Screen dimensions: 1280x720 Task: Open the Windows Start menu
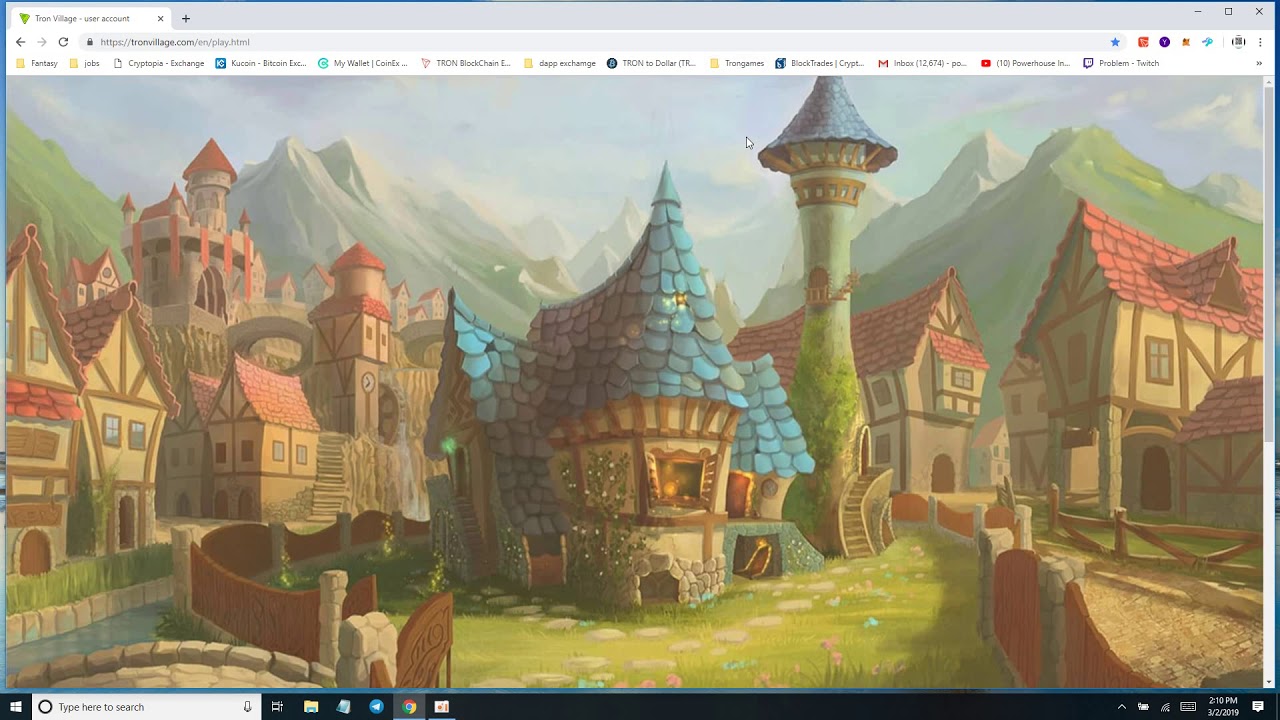click(x=16, y=707)
